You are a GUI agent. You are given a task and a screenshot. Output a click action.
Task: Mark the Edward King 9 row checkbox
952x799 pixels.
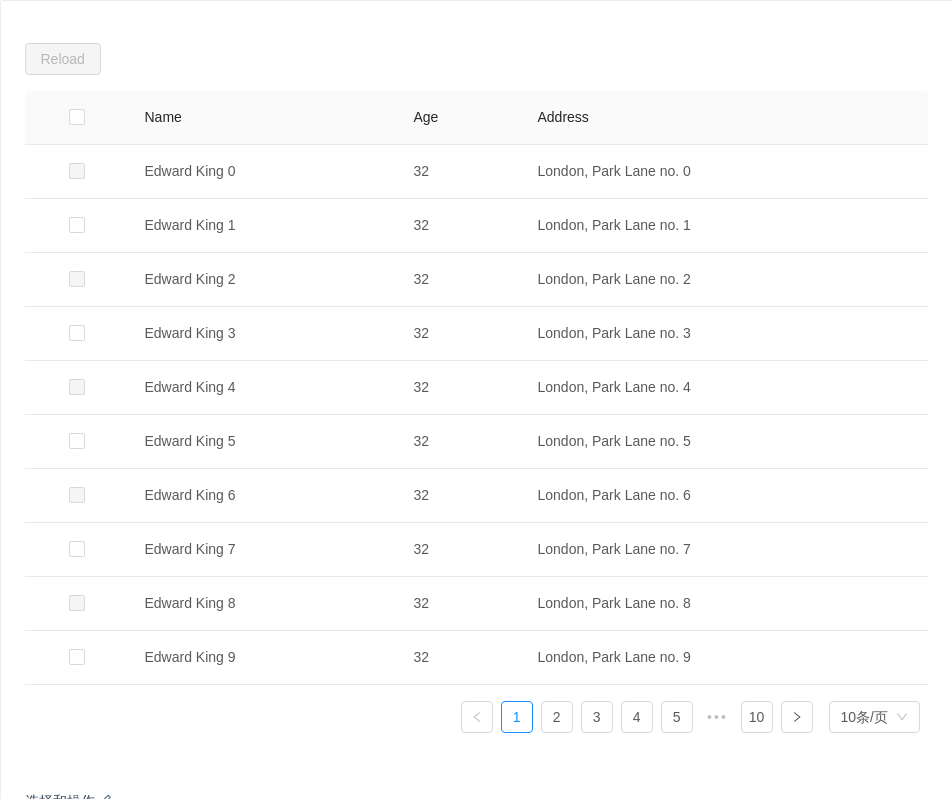tap(77, 657)
